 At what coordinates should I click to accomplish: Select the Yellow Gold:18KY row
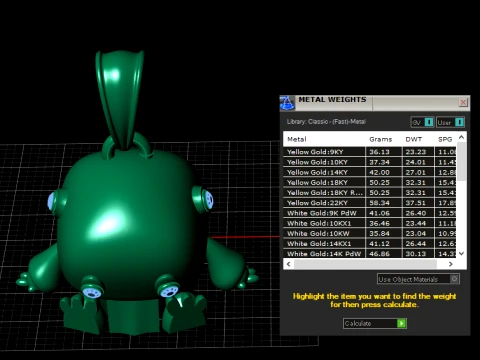click(370, 183)
